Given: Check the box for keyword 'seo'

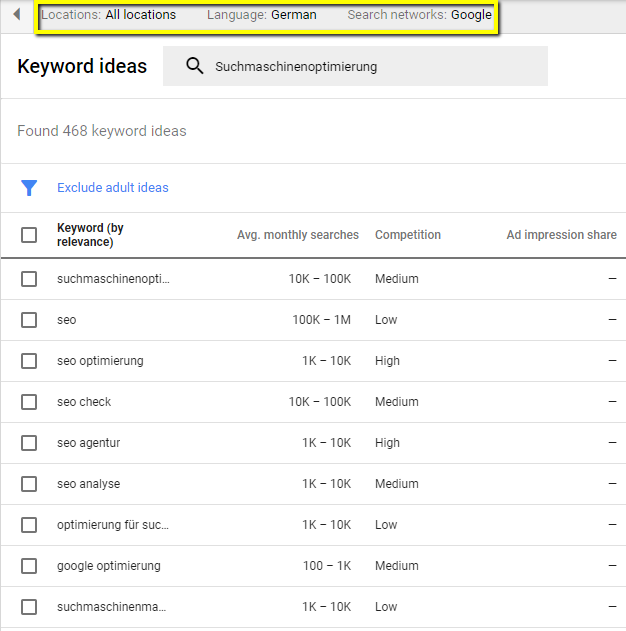Looking at the screenshot, I should coord(29,320).
